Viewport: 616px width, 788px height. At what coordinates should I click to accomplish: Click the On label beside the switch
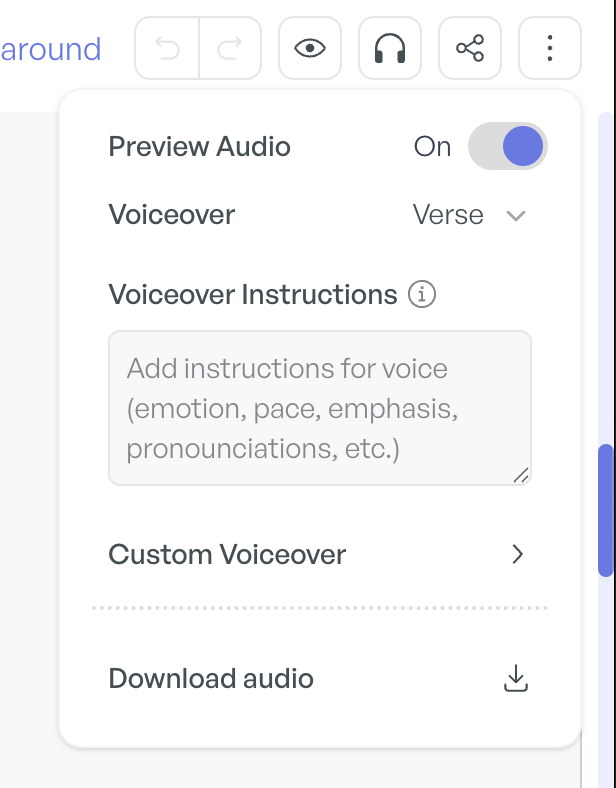[432, 147]
